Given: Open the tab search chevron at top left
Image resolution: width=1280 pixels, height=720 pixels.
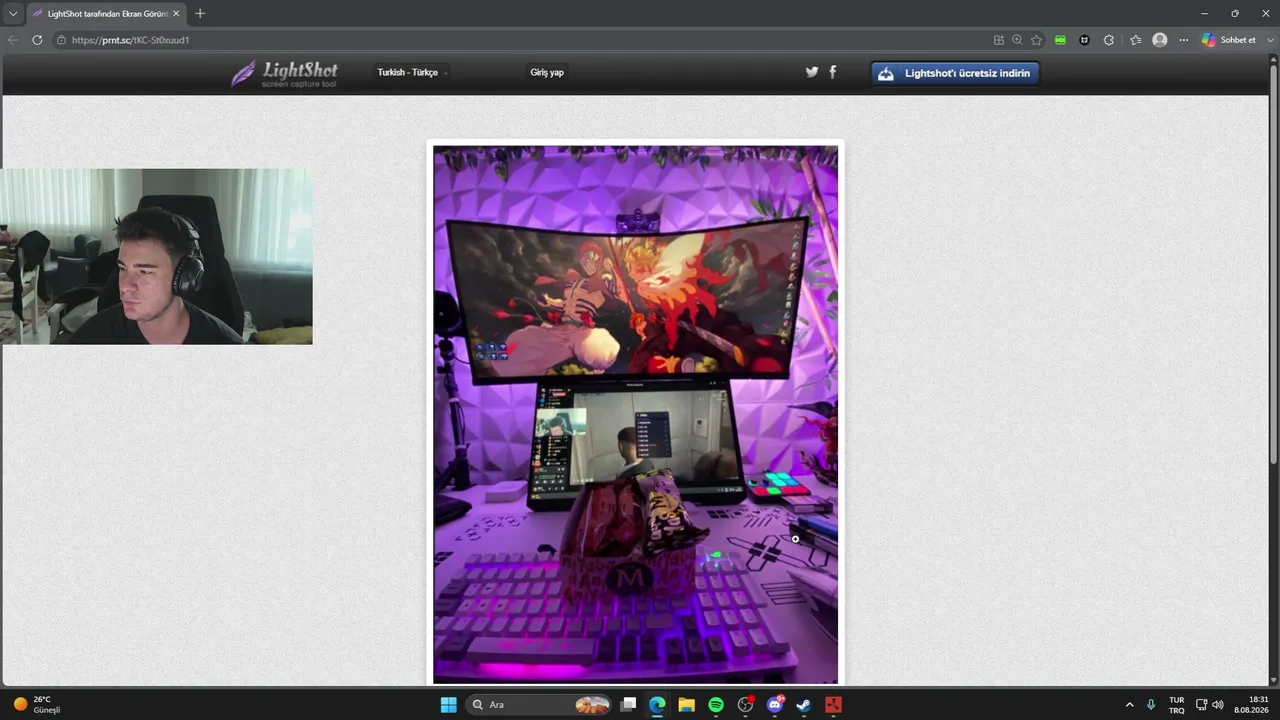Looking at the screenshot, I should 13,14.
